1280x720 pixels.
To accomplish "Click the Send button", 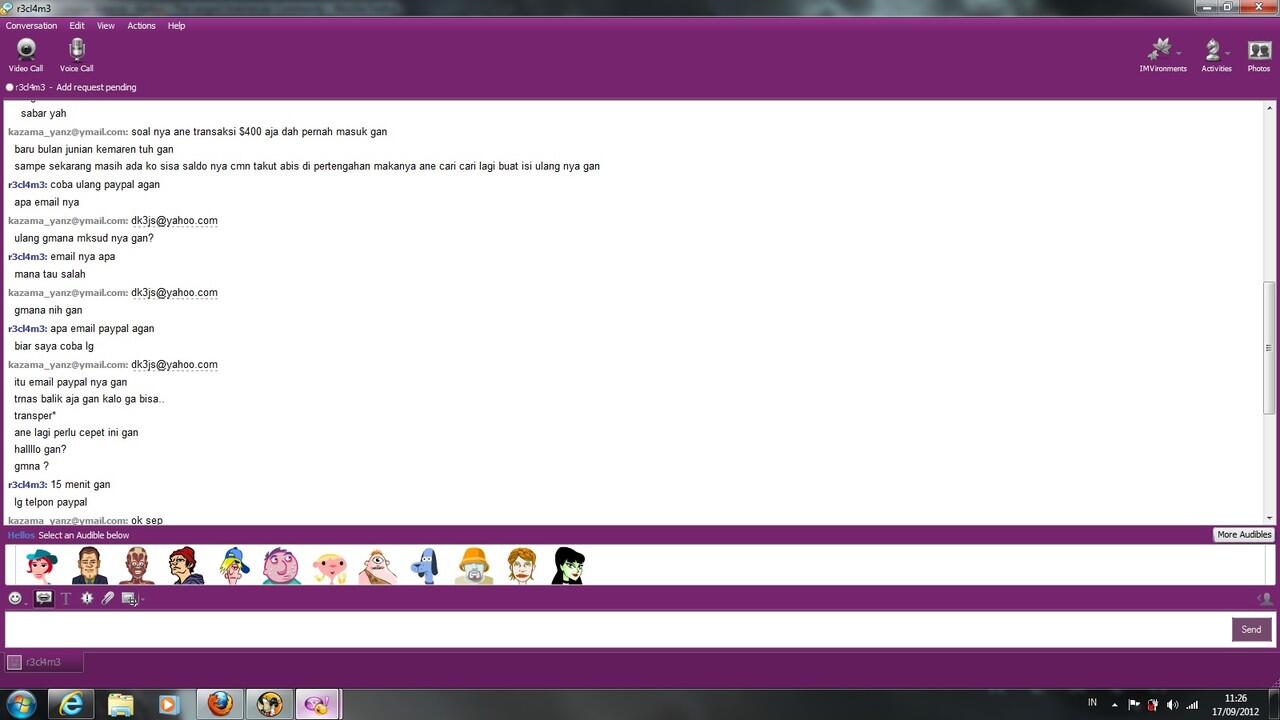I will pyautogui.click(x=1251, y=629).
